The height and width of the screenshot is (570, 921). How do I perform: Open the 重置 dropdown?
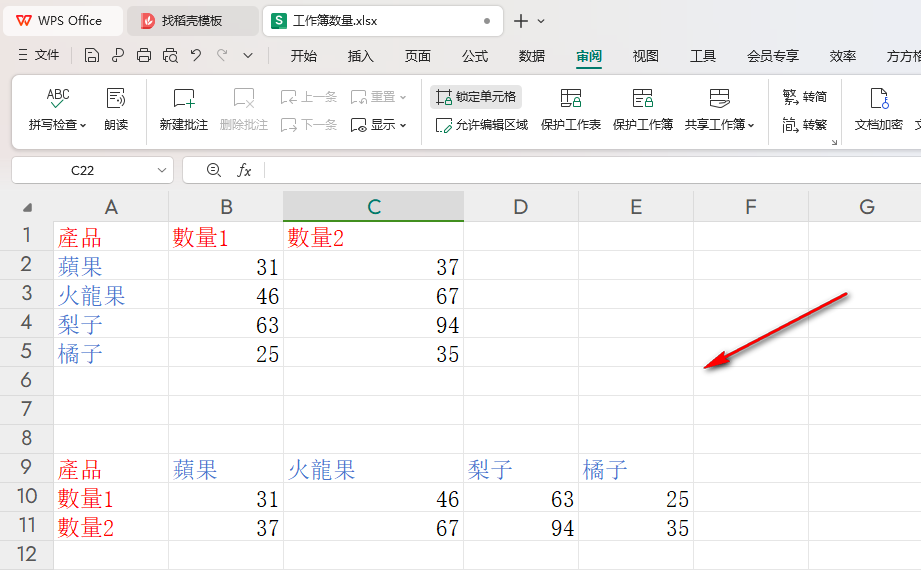click(x=378, y=97)
